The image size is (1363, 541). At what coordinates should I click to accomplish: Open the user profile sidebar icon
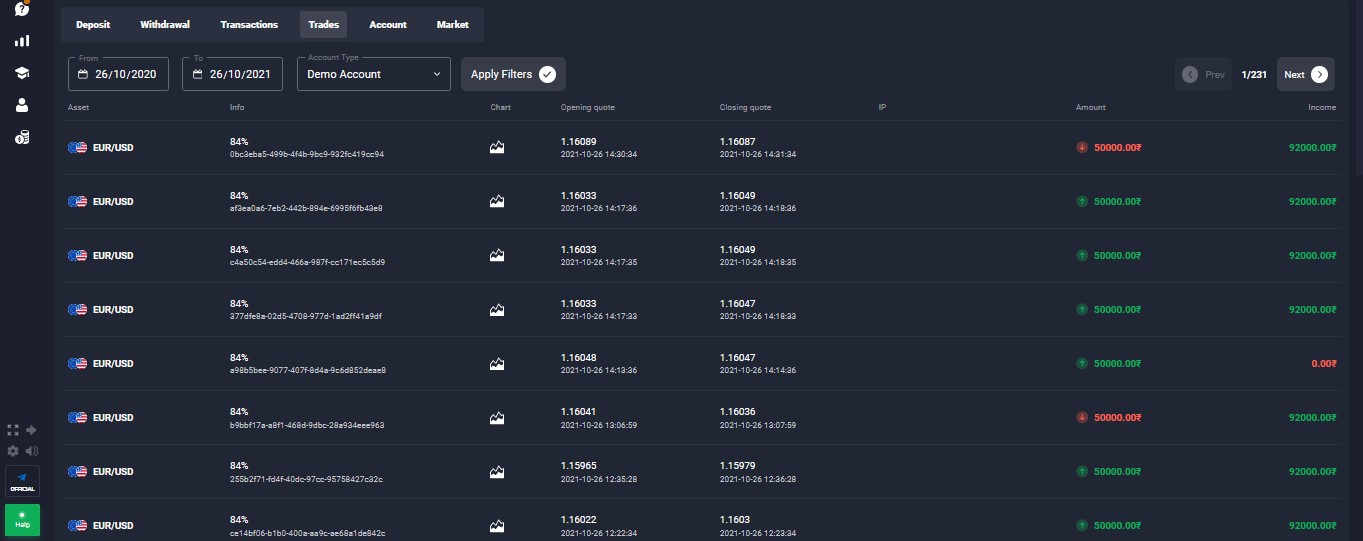(x=22, y=105)
